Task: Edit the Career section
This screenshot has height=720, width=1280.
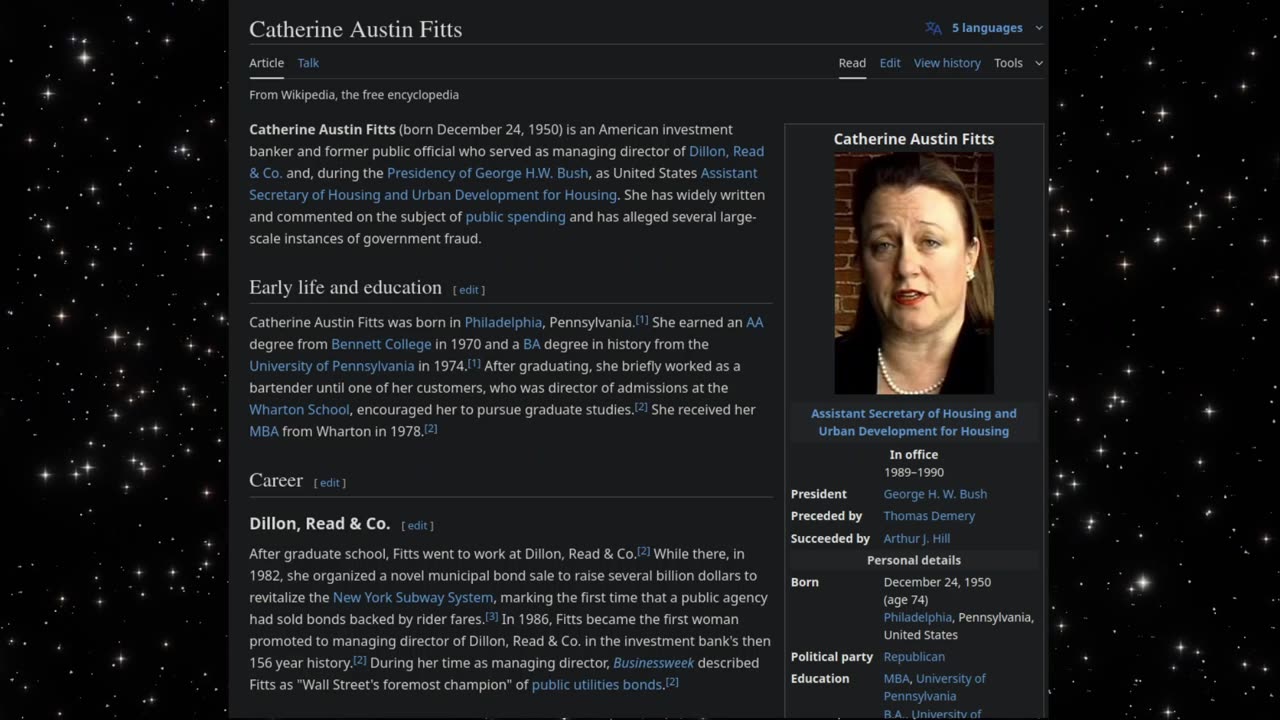Action: click(x=330, y=483)
